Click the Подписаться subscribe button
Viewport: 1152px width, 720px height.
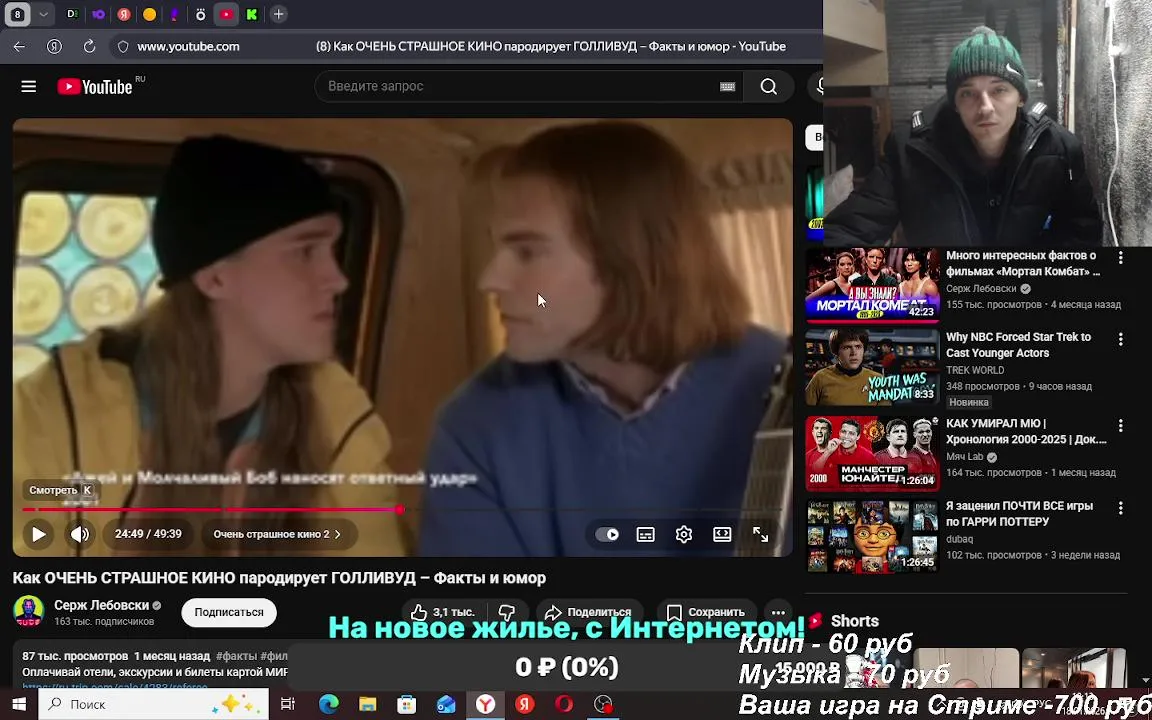pos(229,612)
